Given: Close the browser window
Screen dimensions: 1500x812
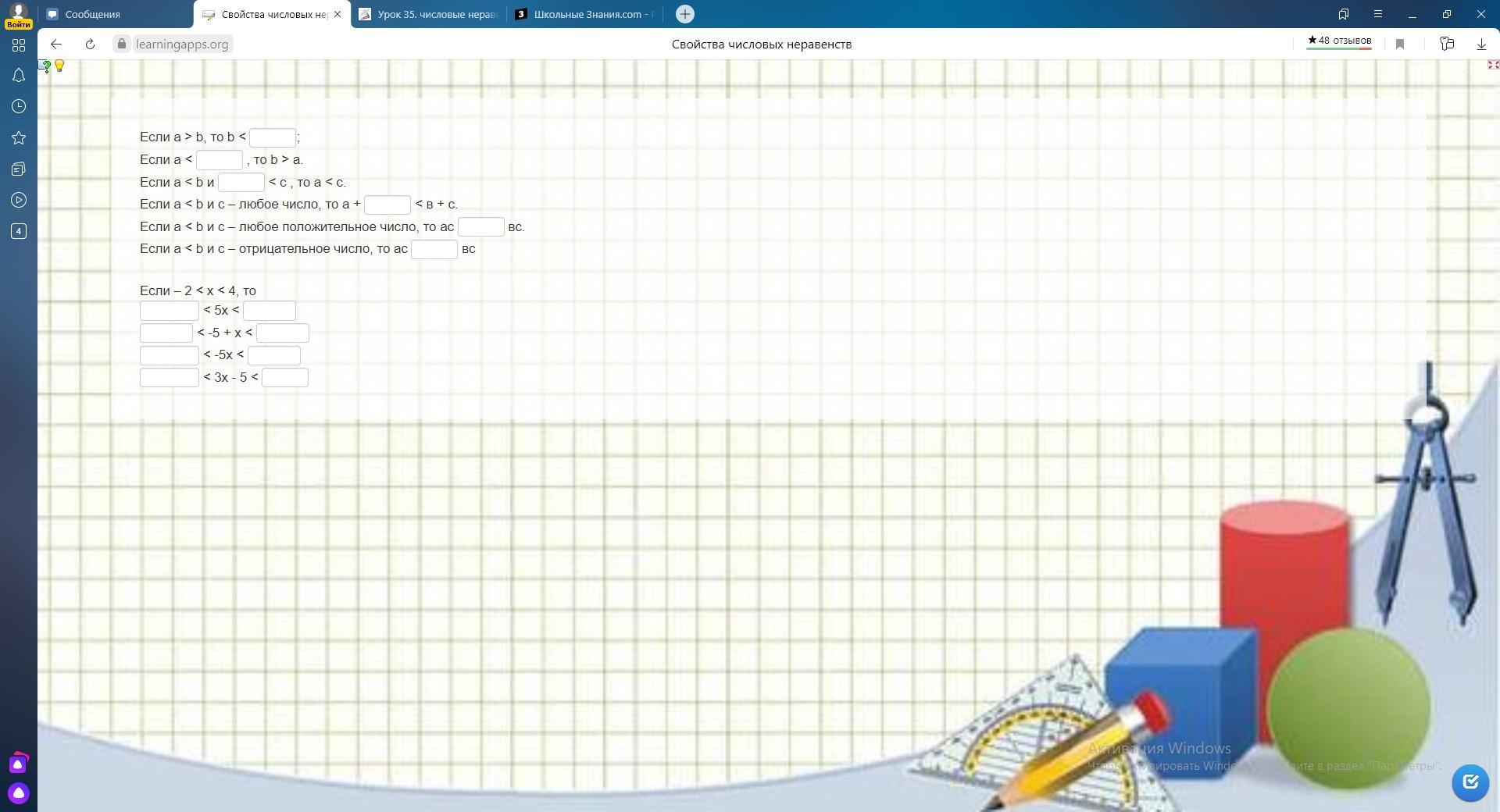Looking at the screenshot, I should [x=1481, y=14].
